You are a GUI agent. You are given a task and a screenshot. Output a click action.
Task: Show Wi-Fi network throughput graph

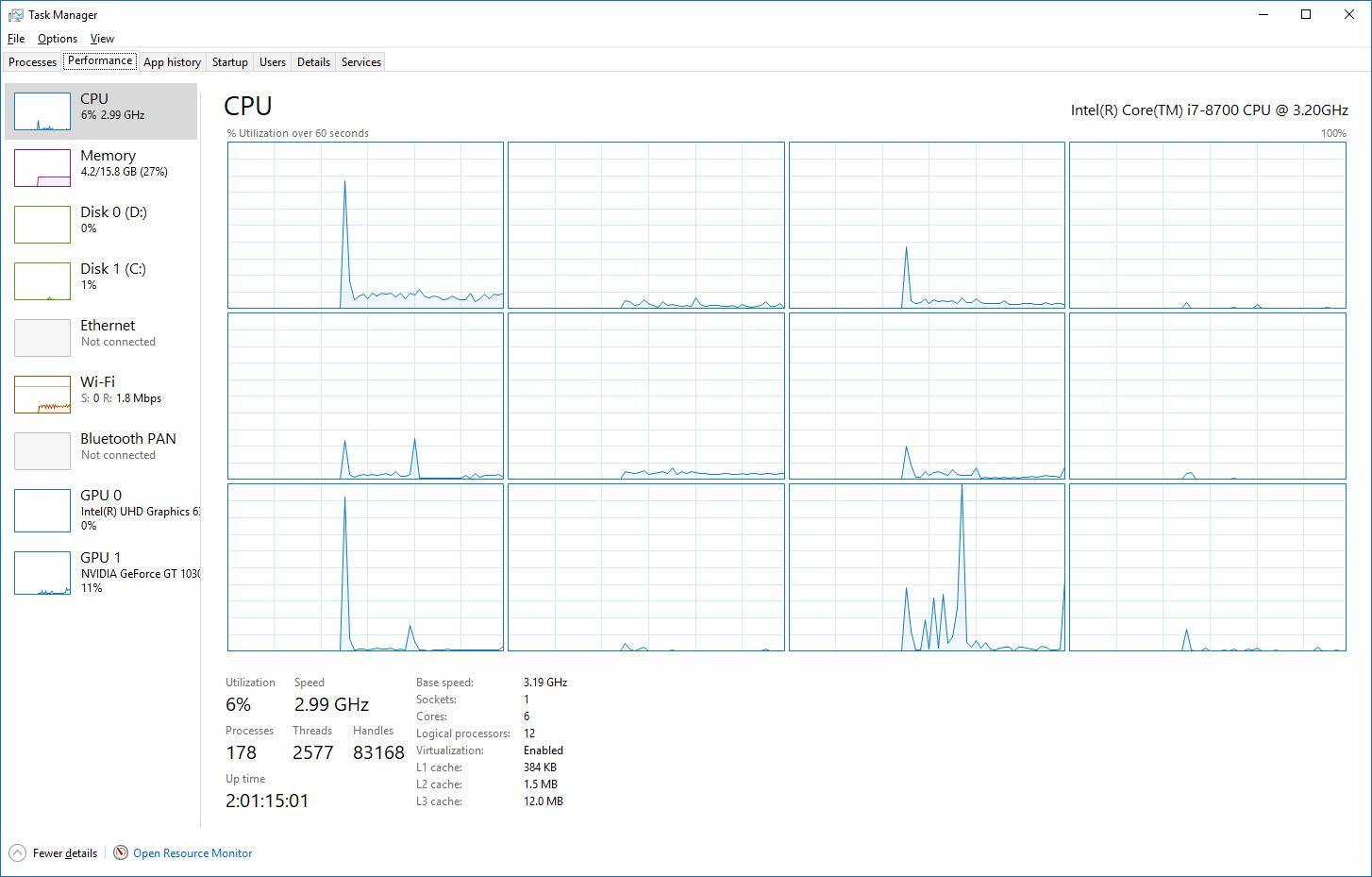coord(42,395)
